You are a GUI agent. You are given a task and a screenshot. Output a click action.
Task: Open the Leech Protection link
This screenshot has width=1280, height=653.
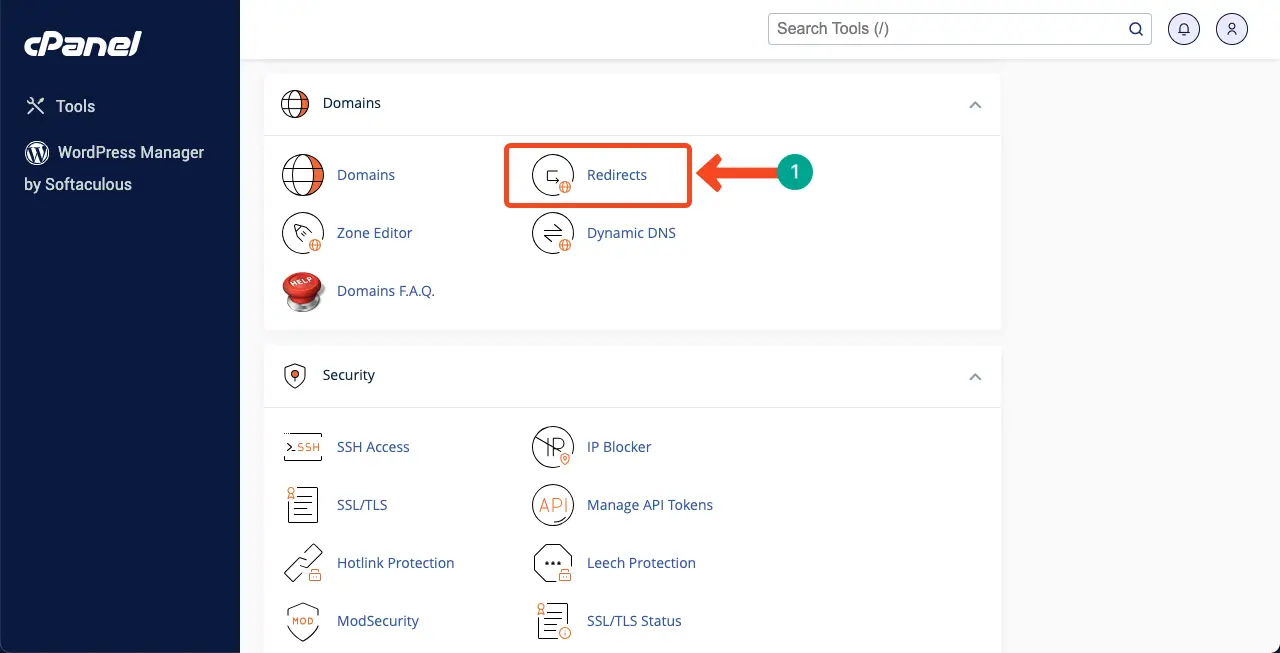tap(641, 563)
